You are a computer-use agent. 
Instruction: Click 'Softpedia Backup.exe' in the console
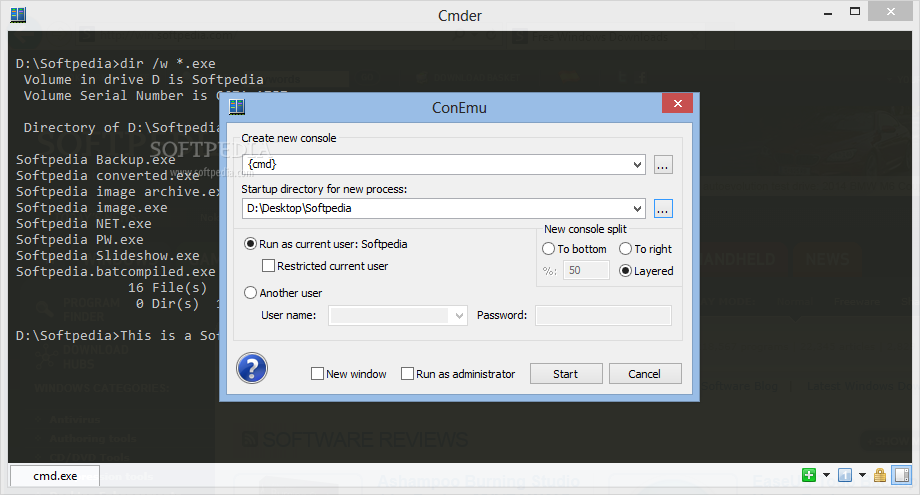click(96, 160)
